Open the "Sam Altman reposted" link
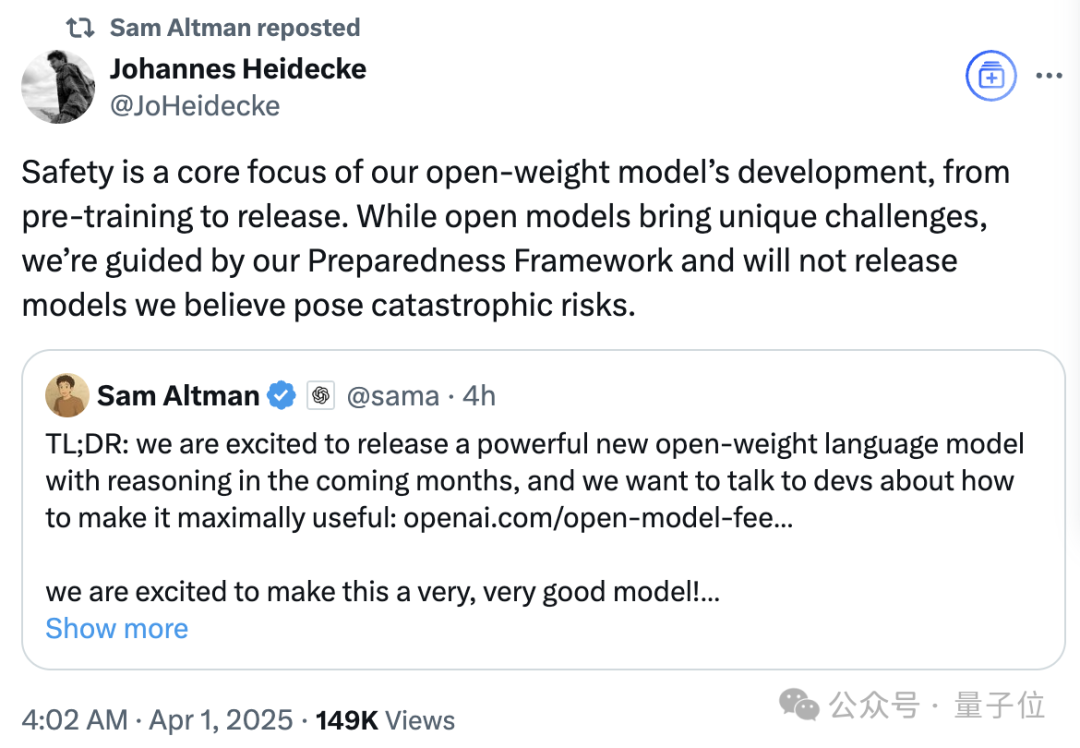The image size is (1080, 748). pyautogui.click(x=234, y=27)
